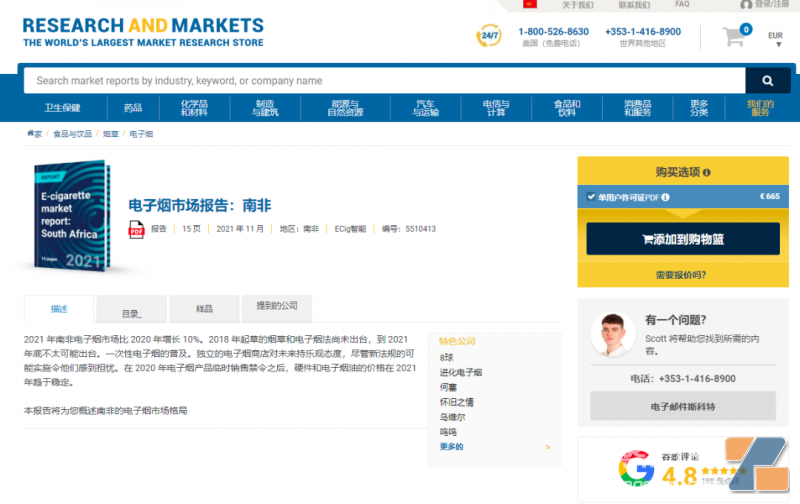The image size is (800, 504).
Task: Open the shopping cart icon
Action: point(736,35)
